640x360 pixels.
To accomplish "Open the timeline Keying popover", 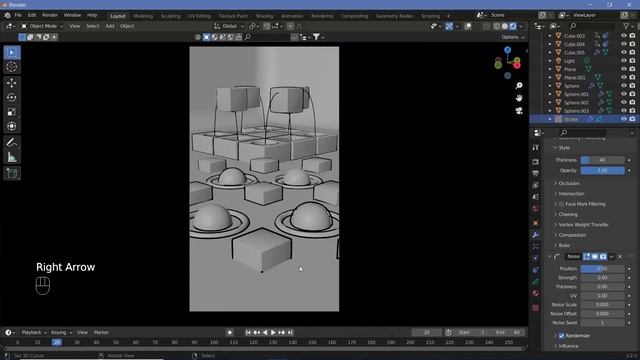I will click(x=61, y=332).
